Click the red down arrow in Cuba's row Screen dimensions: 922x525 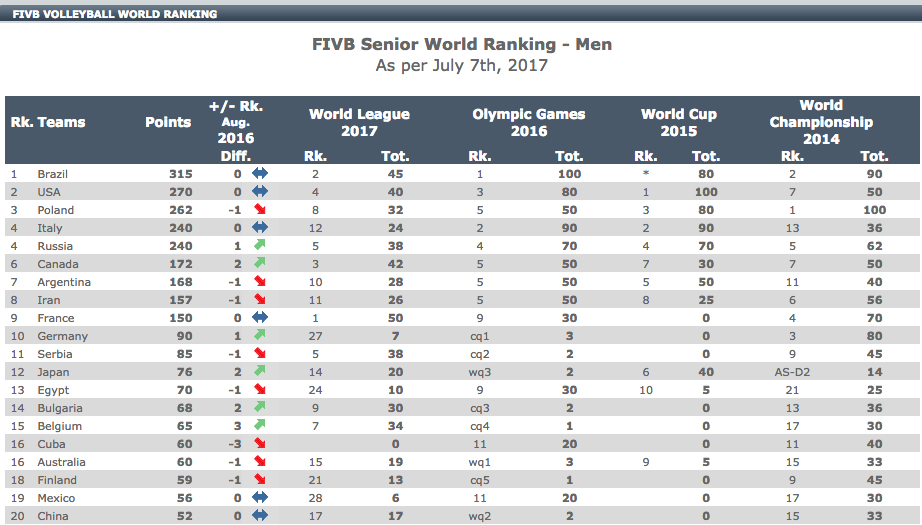[x=260, y=444]
